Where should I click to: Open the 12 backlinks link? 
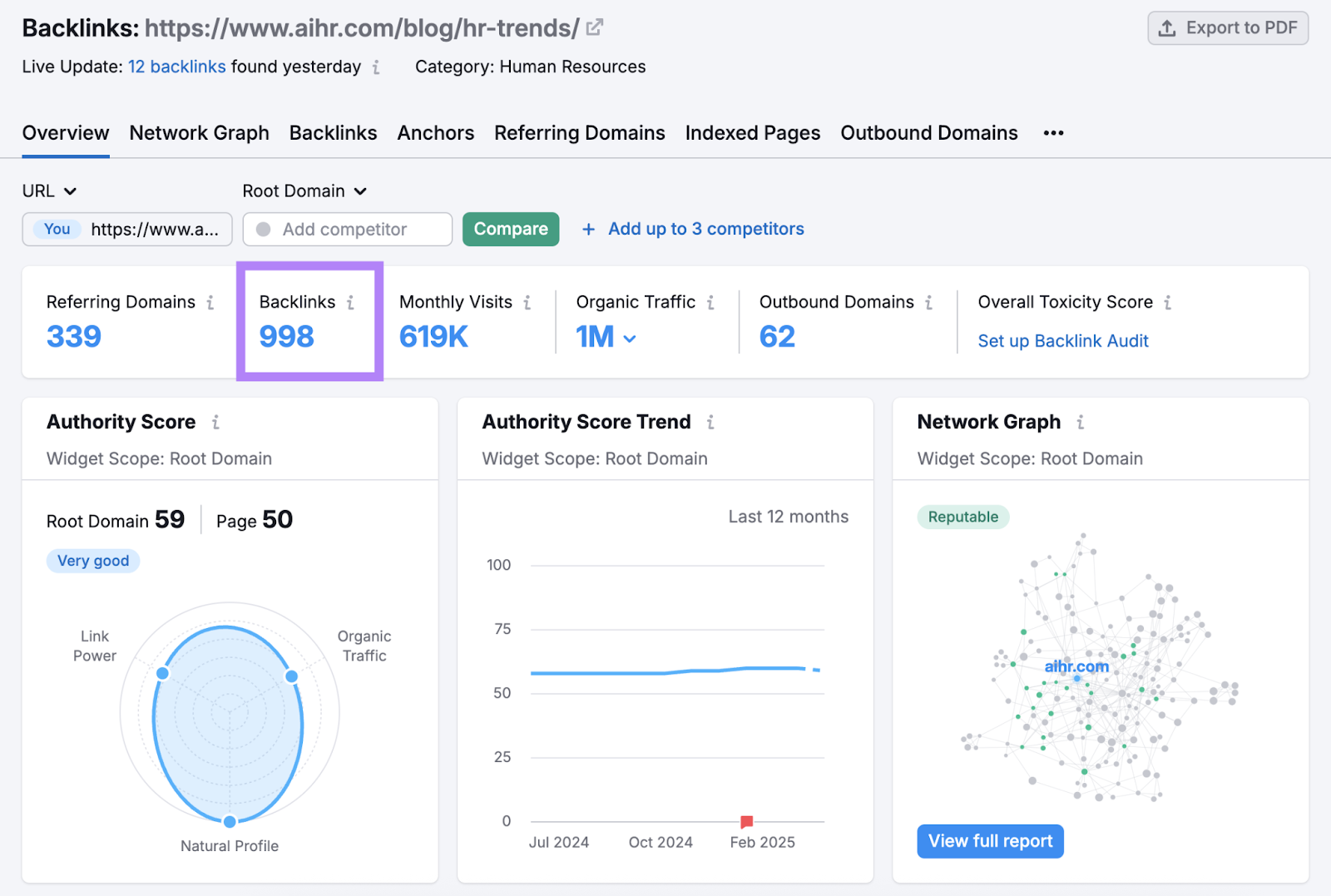coord(176,67)
